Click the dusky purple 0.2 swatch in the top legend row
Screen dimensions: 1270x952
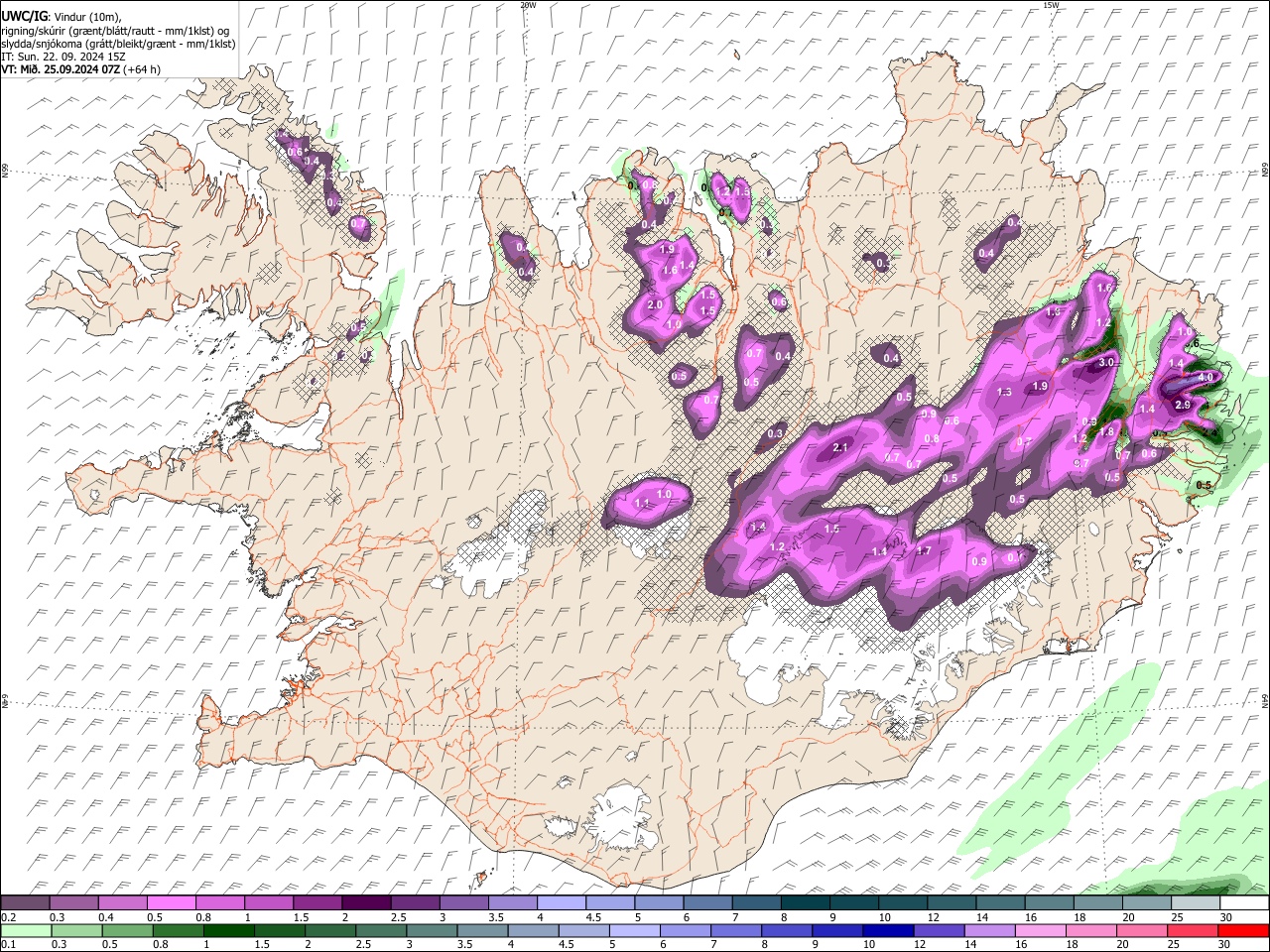point(25,903)
